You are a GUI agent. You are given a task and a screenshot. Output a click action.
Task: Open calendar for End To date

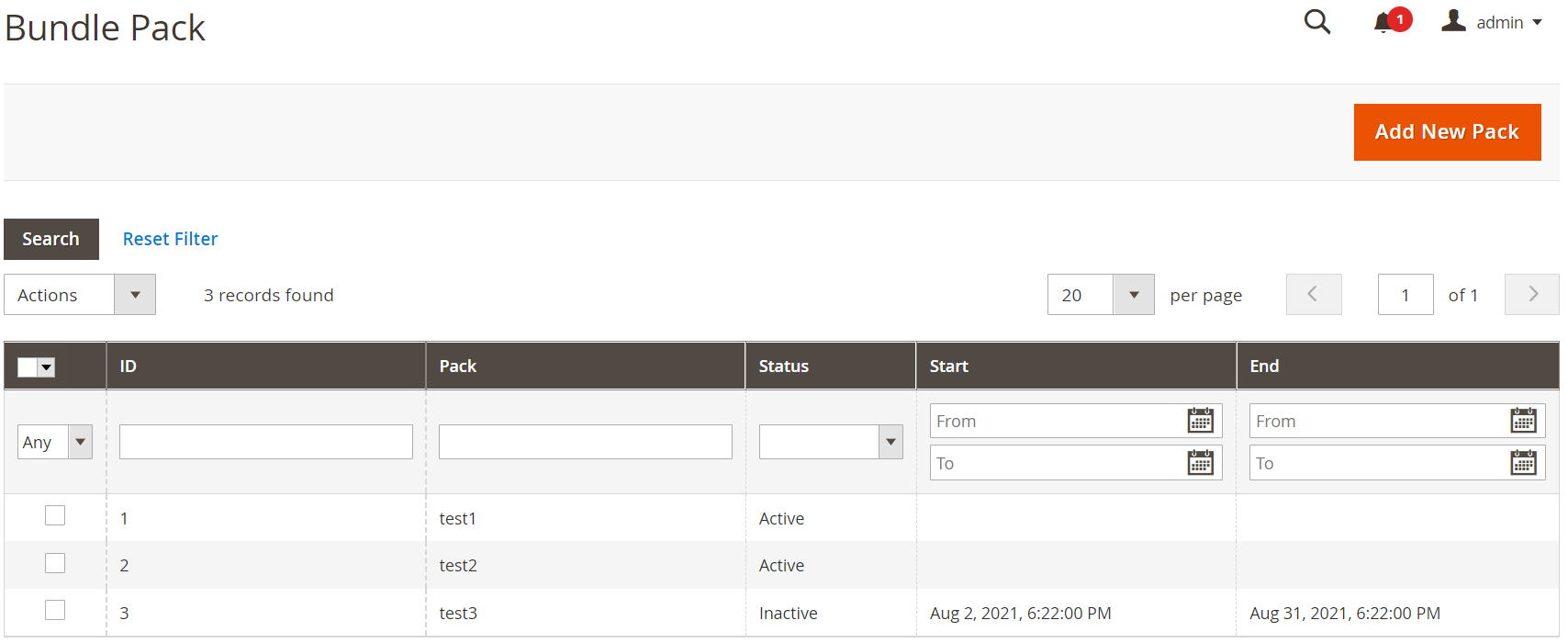point(1523,463)
